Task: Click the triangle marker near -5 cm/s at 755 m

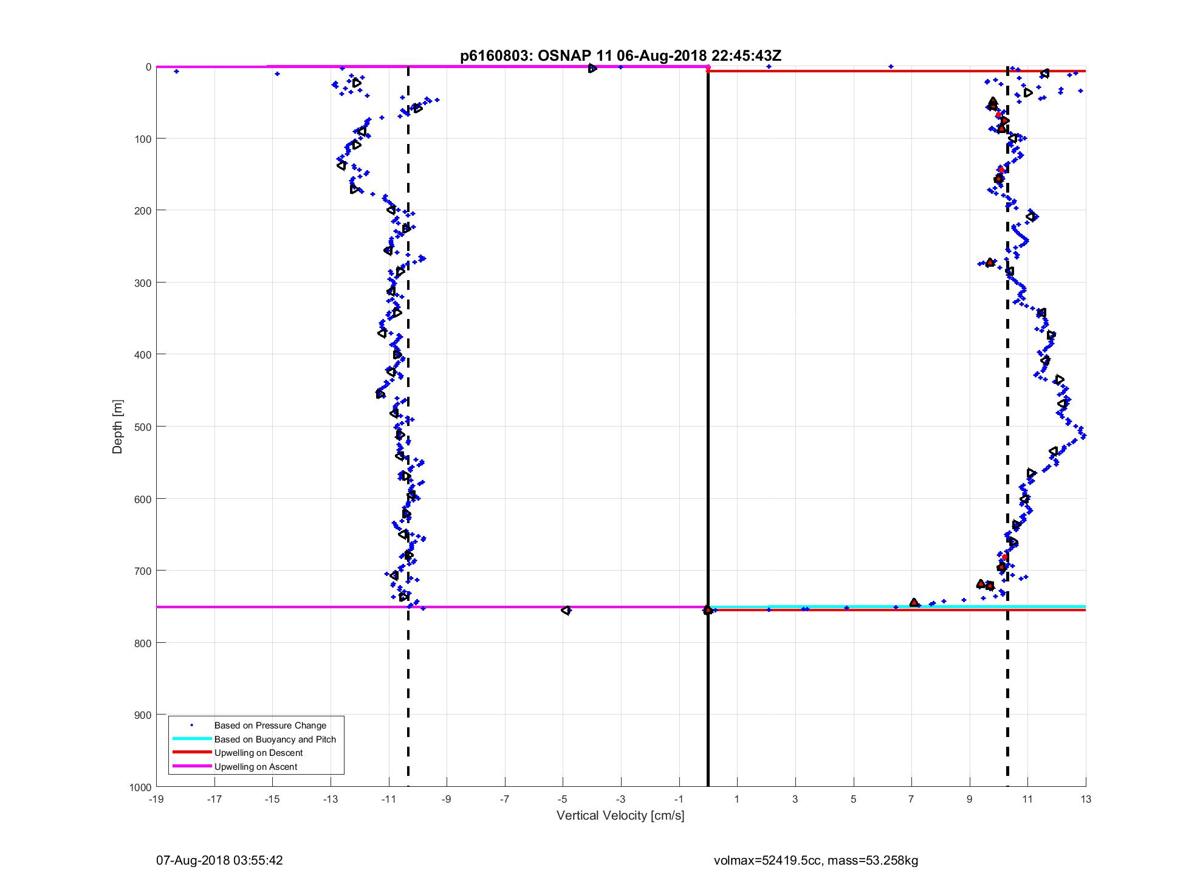Action: (566, 610)
